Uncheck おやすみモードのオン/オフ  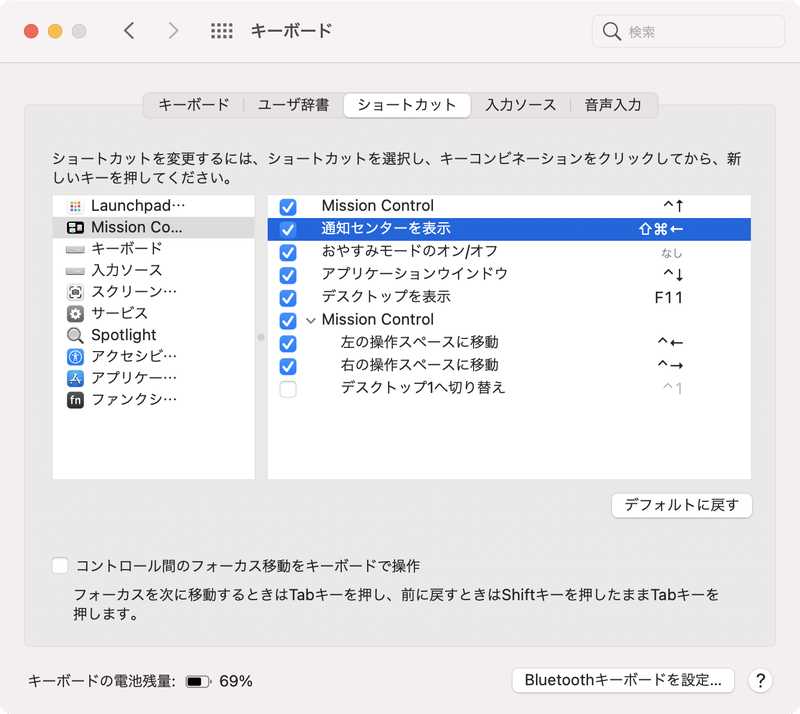pos(288,251)
